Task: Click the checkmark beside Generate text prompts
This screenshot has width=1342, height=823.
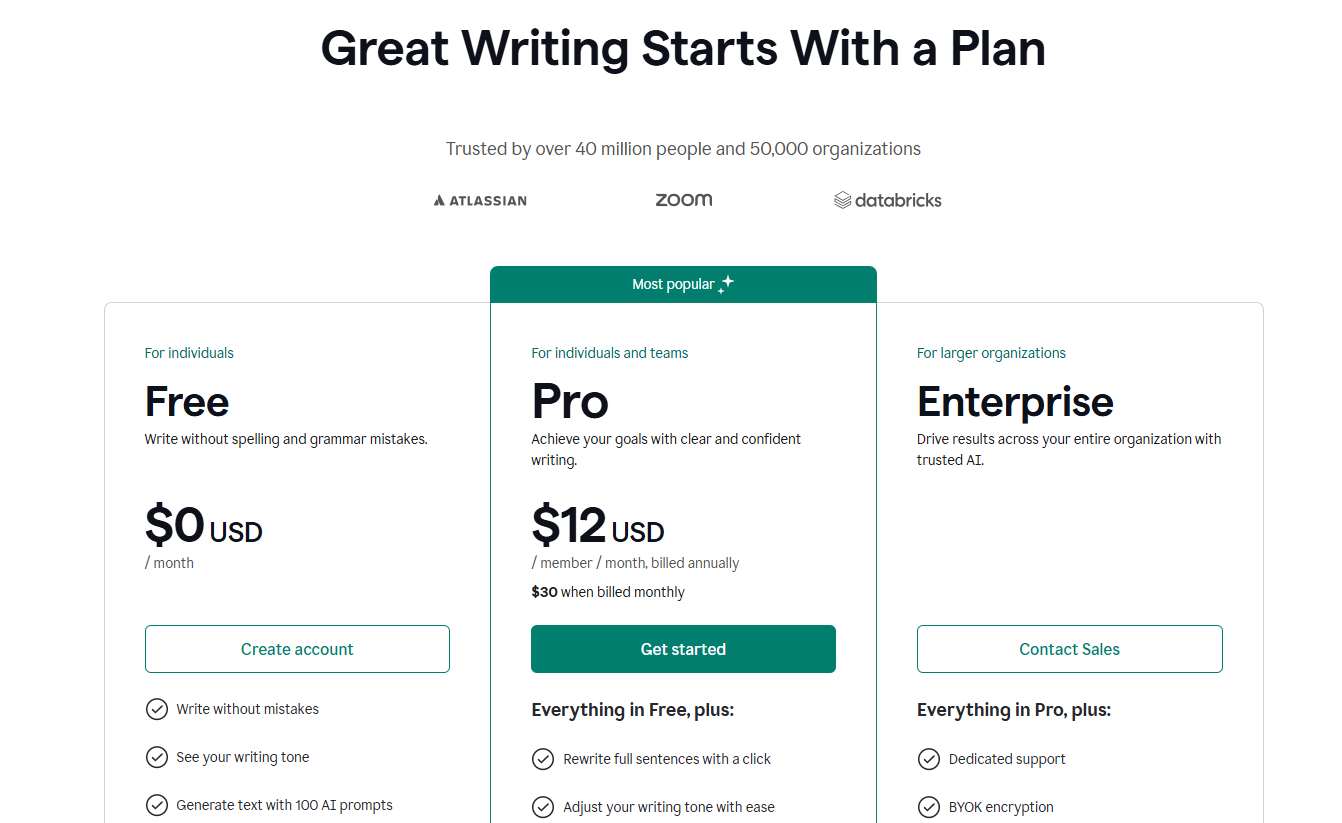Action: [157, 805]
